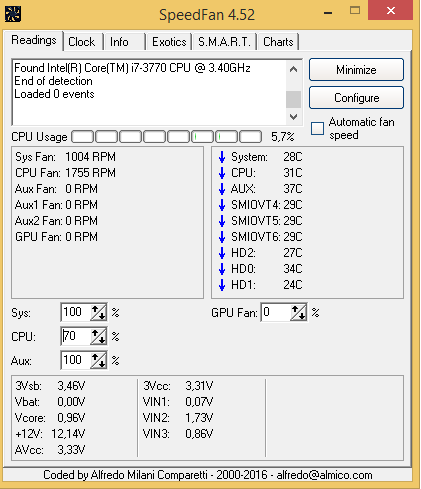Click the blue down arrow beside CPU temperature
The image size is (421, 489).
[x=222, y=173]
